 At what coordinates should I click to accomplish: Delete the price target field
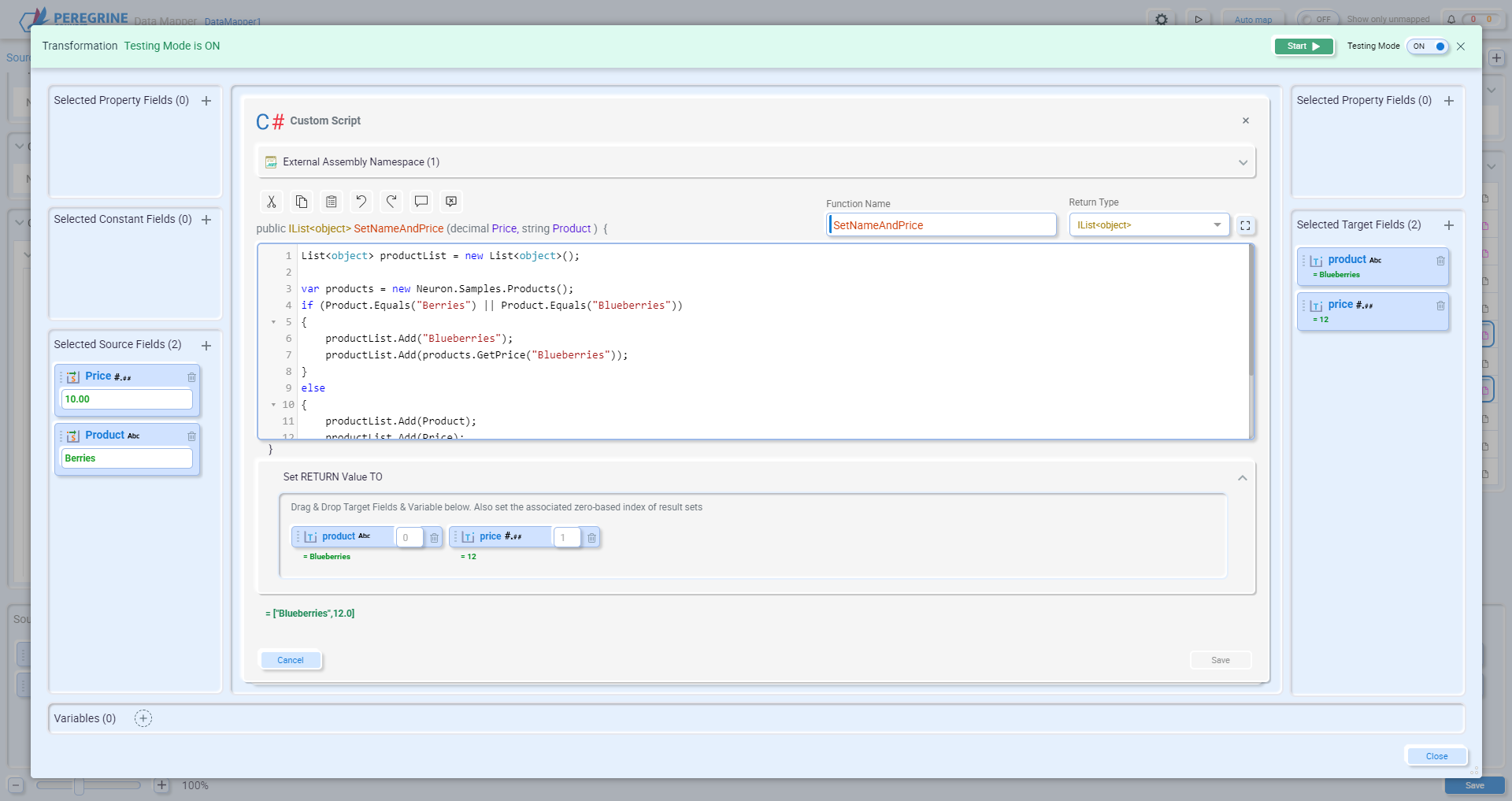point(1440,306)
